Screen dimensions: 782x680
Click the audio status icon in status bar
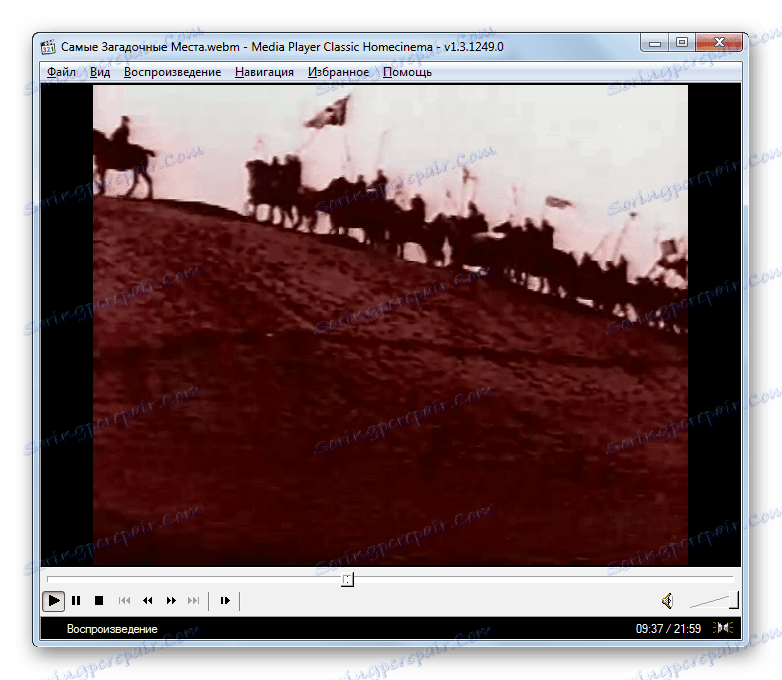pyautogui.click(x=723, y=628)
